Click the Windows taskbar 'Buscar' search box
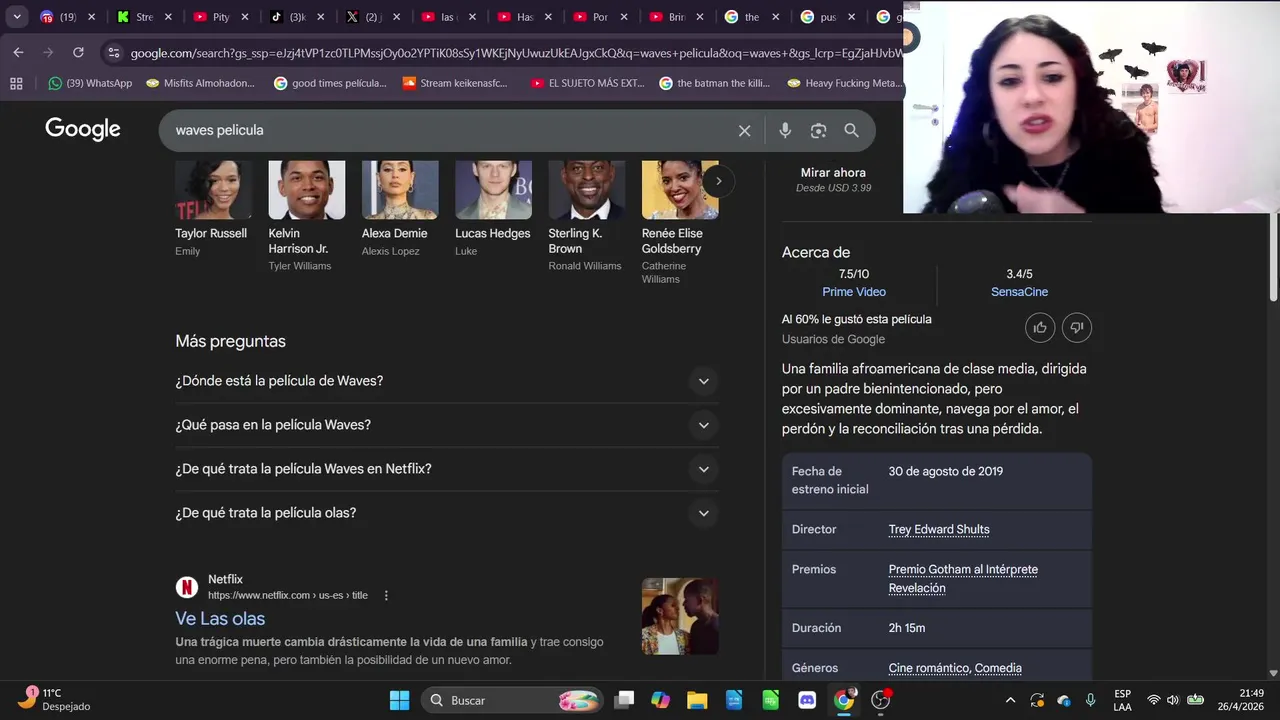This screenshot has height=720, width=1280. (x=513, y=700)
